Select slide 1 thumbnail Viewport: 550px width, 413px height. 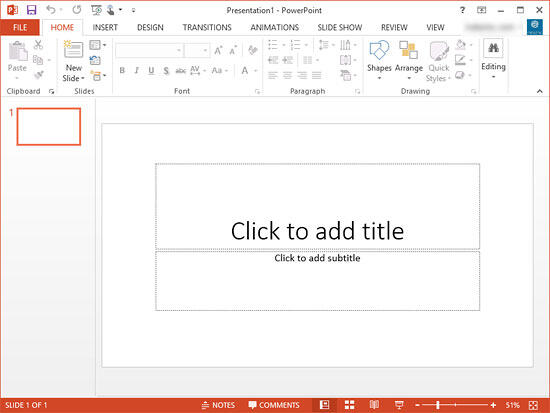[x=49, y=126]
